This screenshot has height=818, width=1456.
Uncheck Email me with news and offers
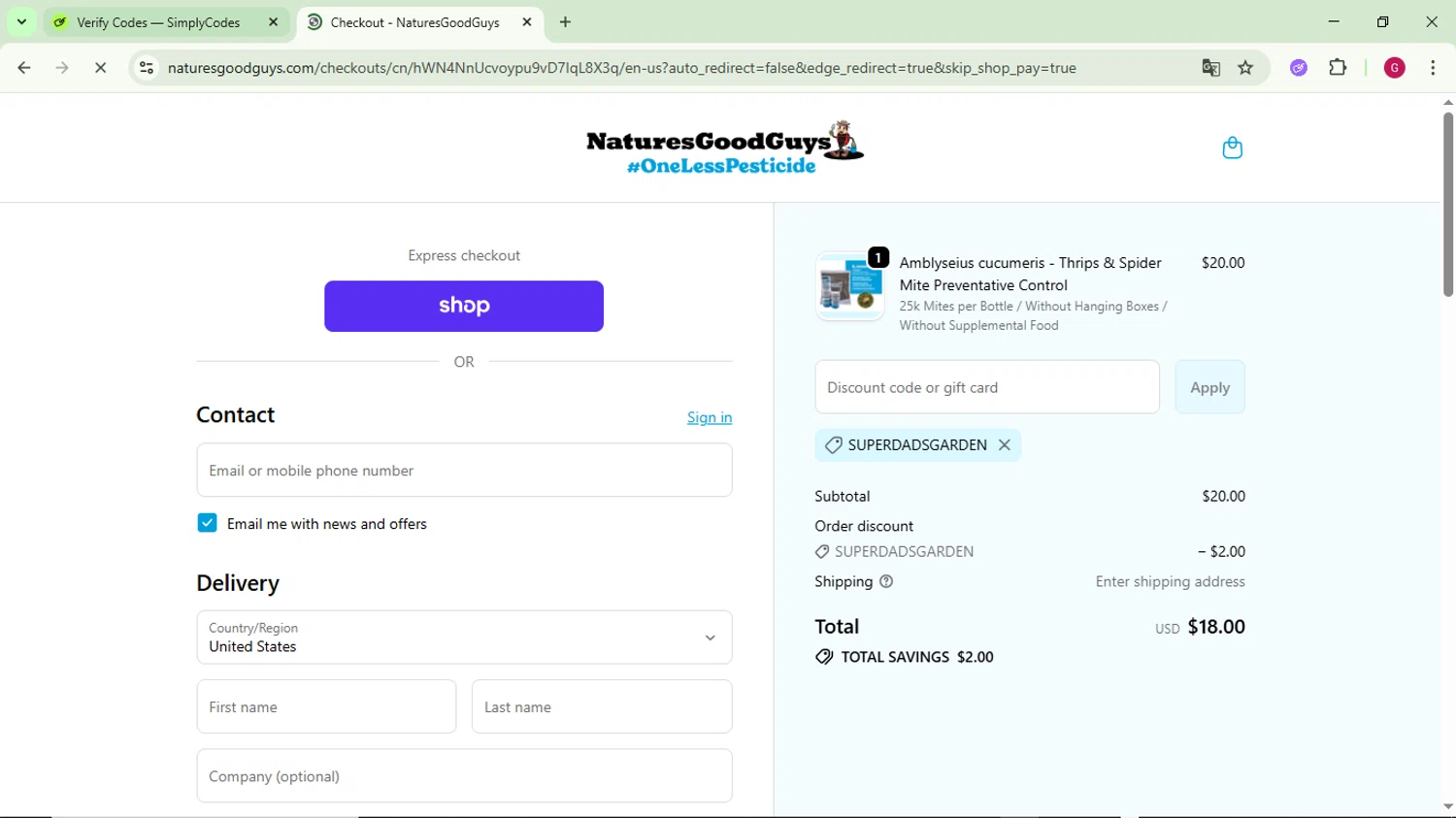pos(207,523)
